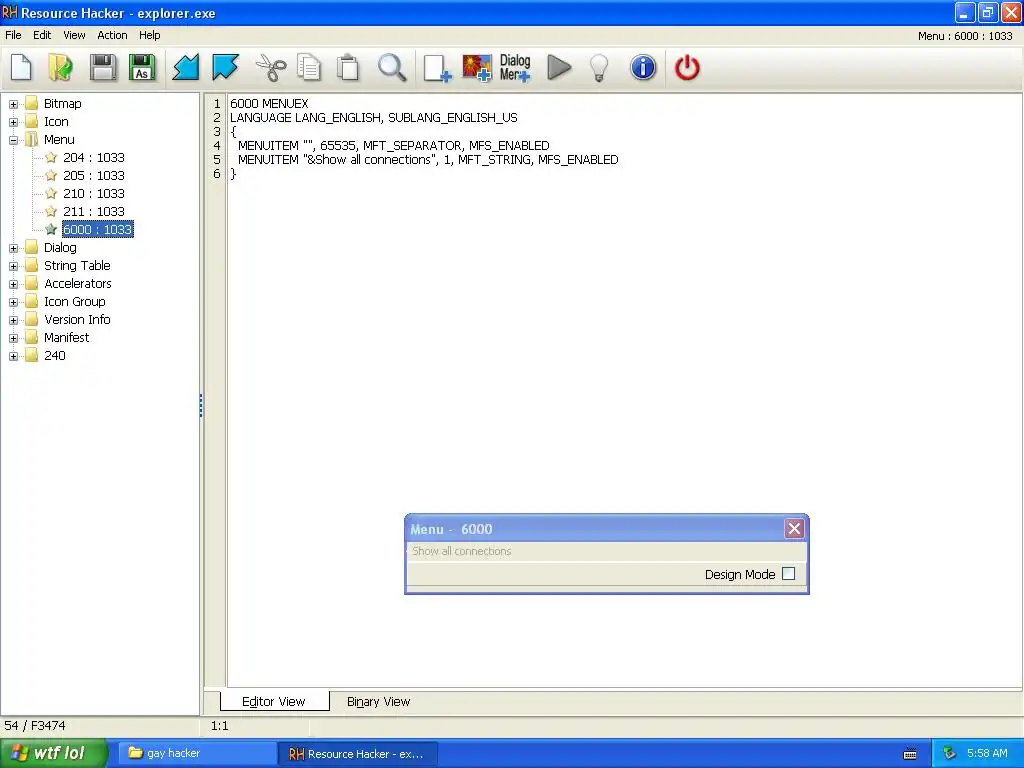The width and height of the screenshot is (1024, 768).
Task: Click the light bulb icon
Action: pos(599,68)
